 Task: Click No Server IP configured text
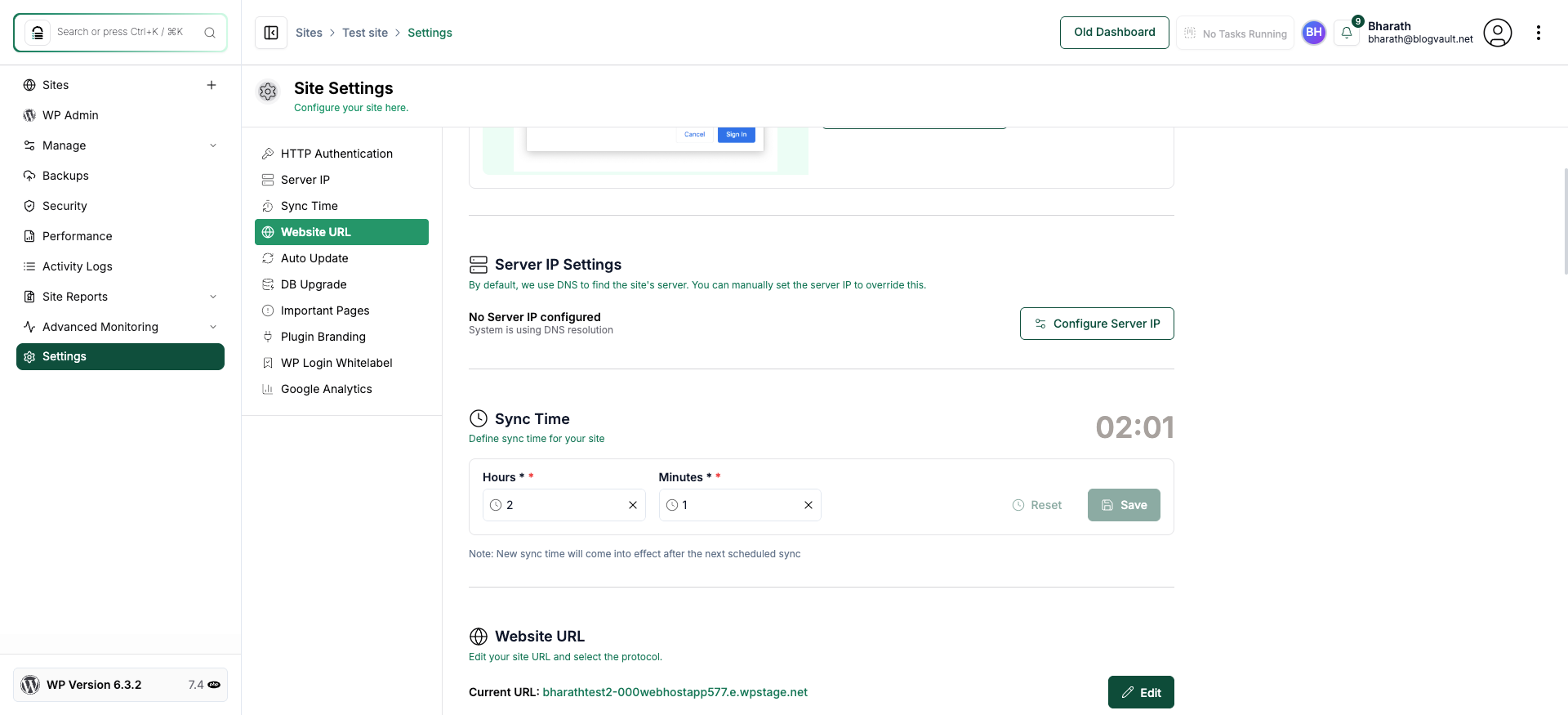click(x=535, y=317)
